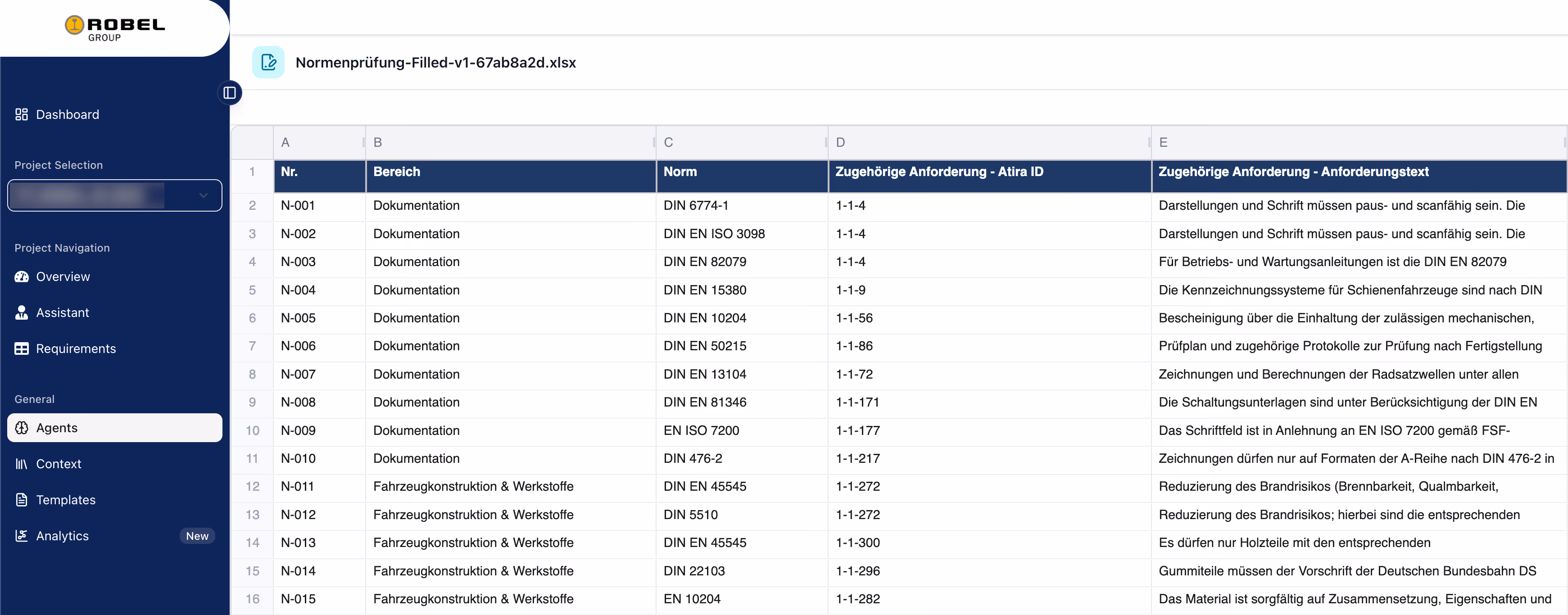
Task: Click the Bereich header cell
Action: pyautogui.click(x=511, y=176)
